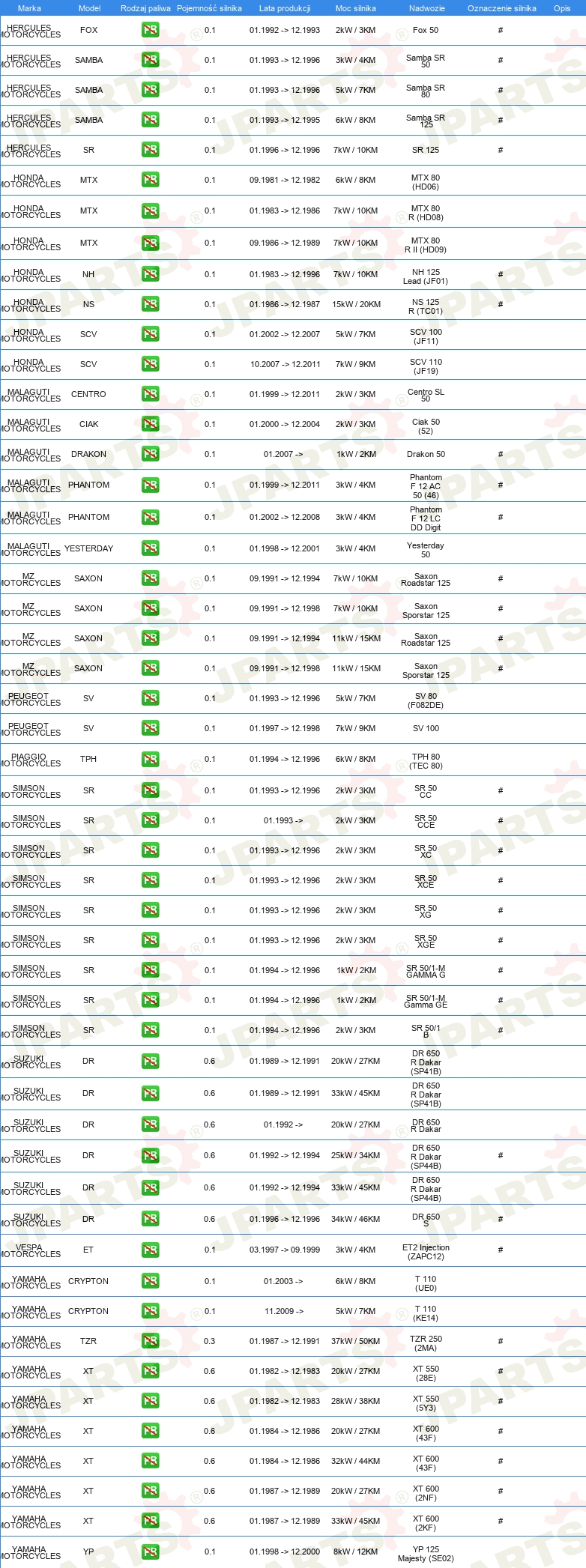The height and width of the screenshot is (1568, 586).
Task: Click the Lata produkcji column header
Action: 285,8
